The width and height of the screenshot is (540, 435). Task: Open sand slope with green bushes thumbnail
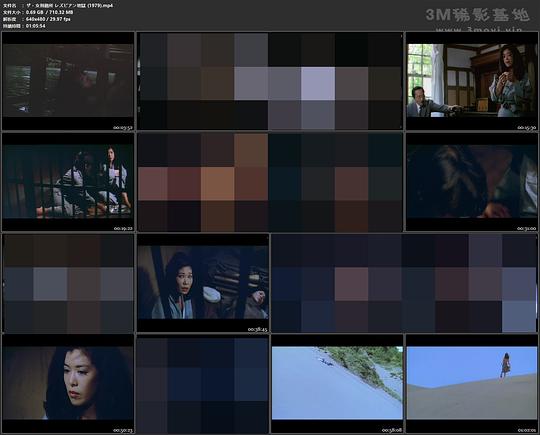pos(337,384)
